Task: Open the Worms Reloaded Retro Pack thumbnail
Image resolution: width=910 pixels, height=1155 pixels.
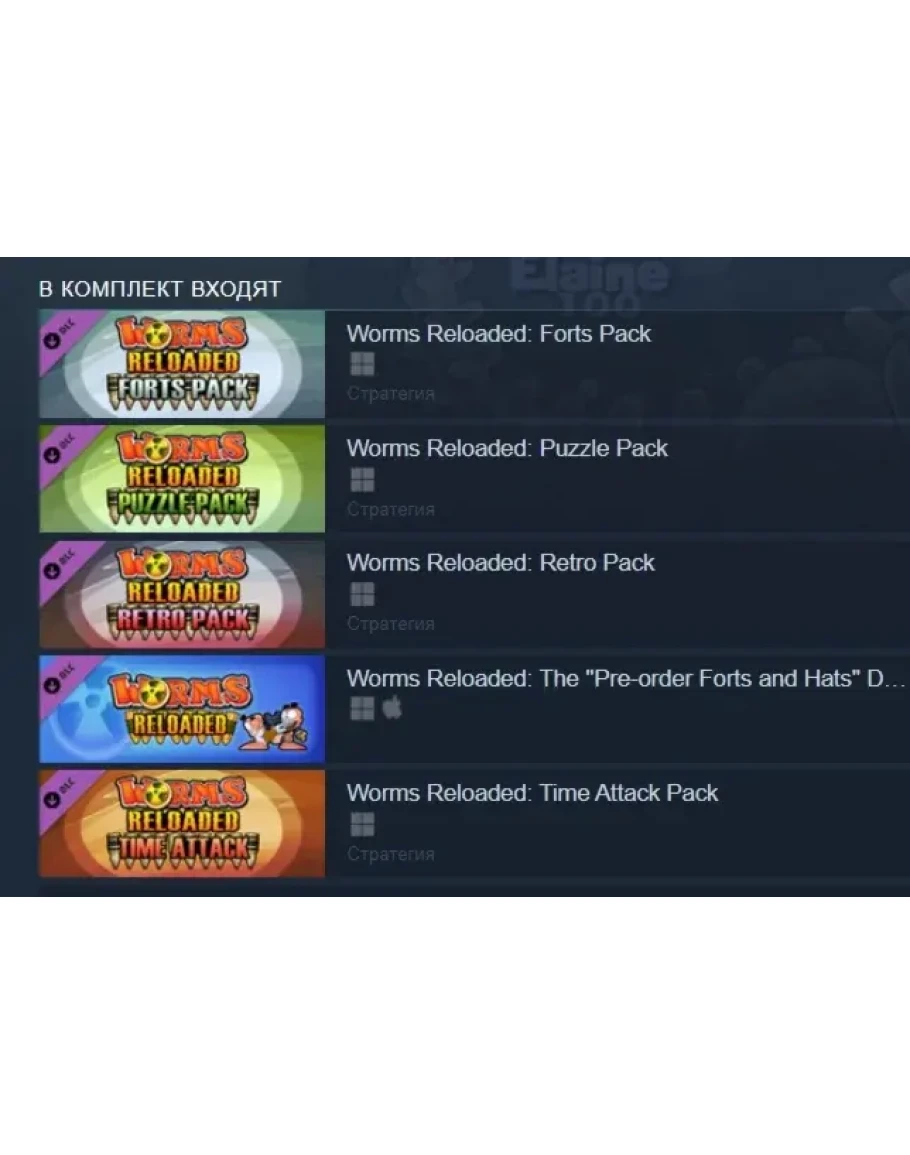Action: 182,594
